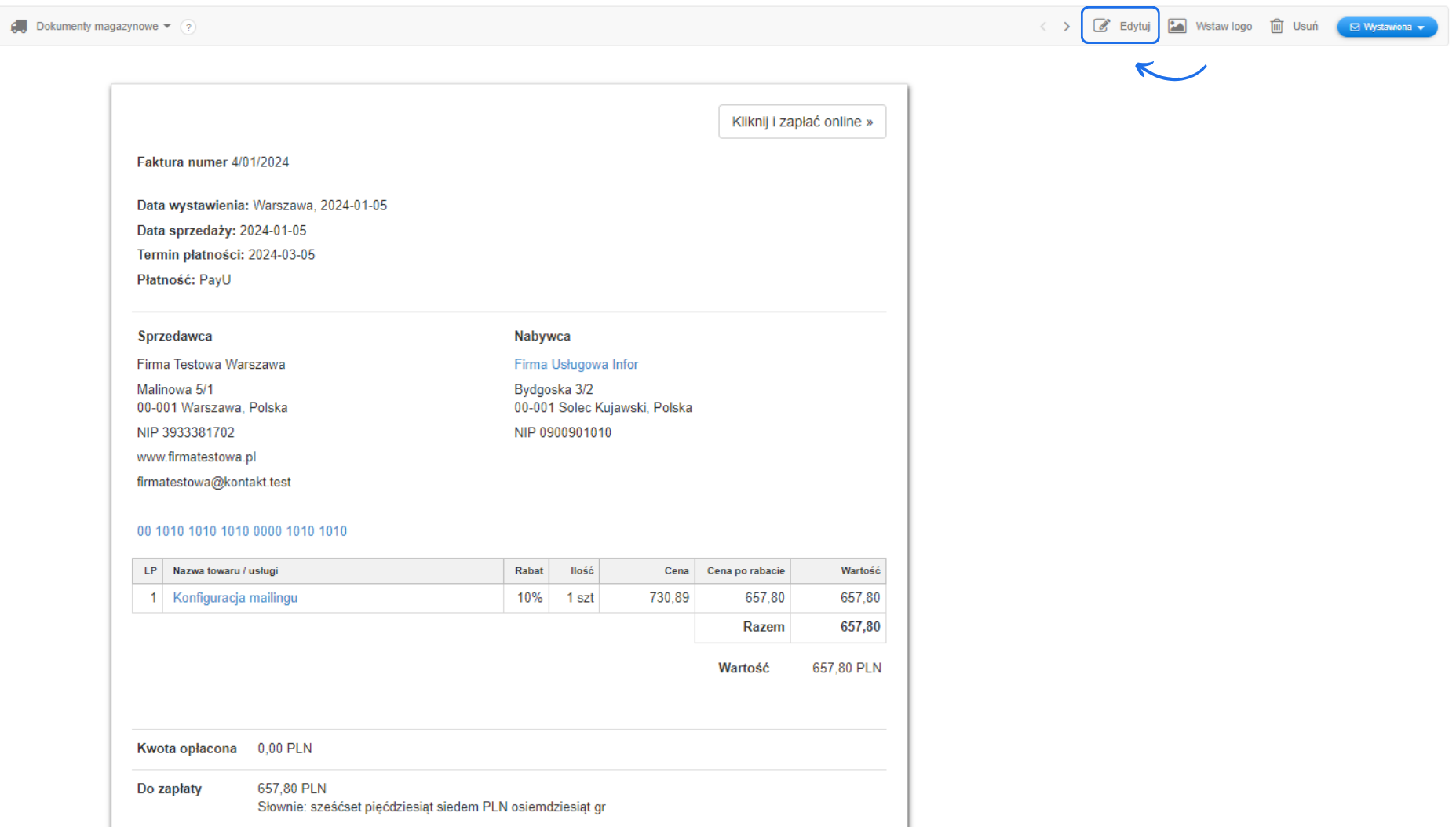The image size is (1456, 827).
Task: Click the Razem total value cell
Action: pyautogui.click(x=860, y=627)
